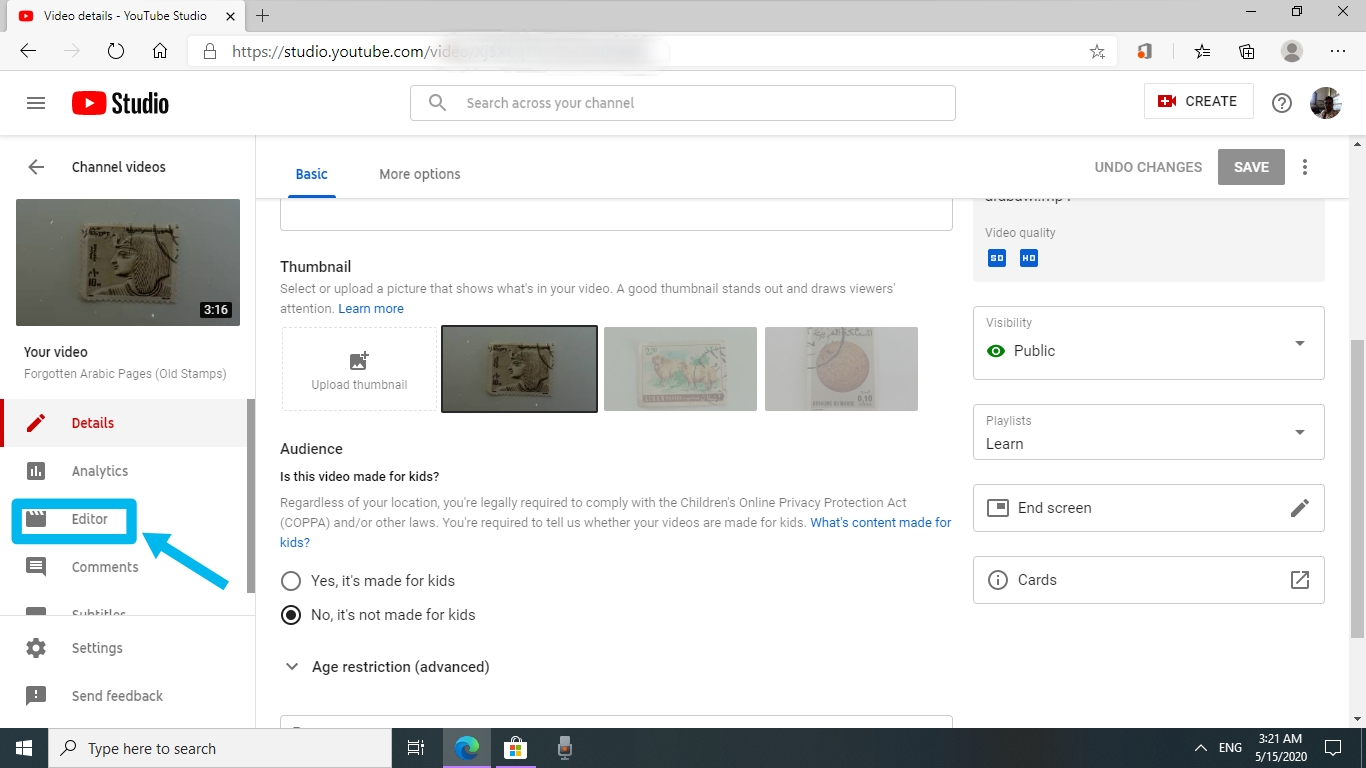Viewport: 1366px width, 768px height.
Task: Edit End screen with pencil icon
Action: [x=1300, y=508]
